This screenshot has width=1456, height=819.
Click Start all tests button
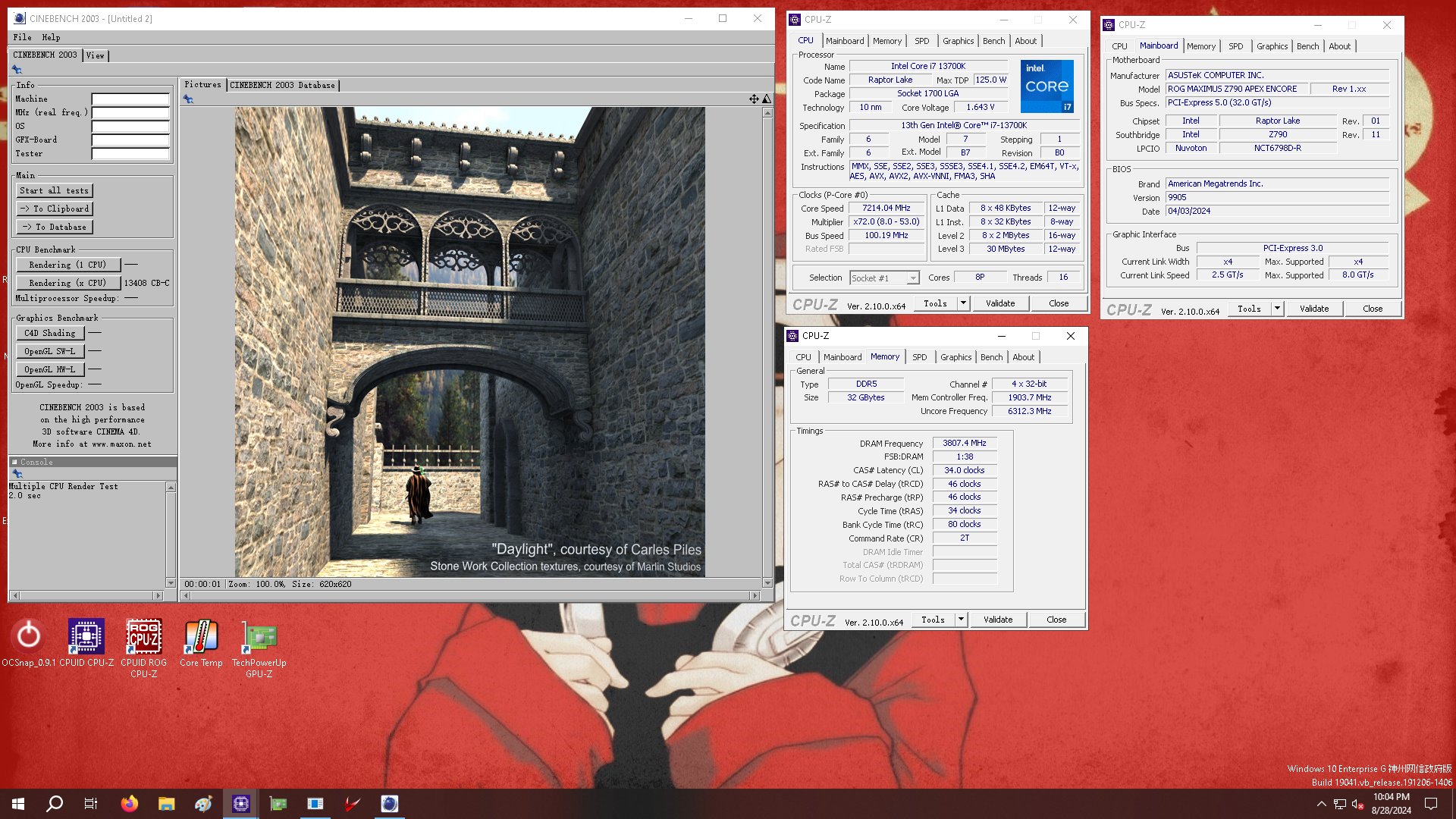[55, 190]
